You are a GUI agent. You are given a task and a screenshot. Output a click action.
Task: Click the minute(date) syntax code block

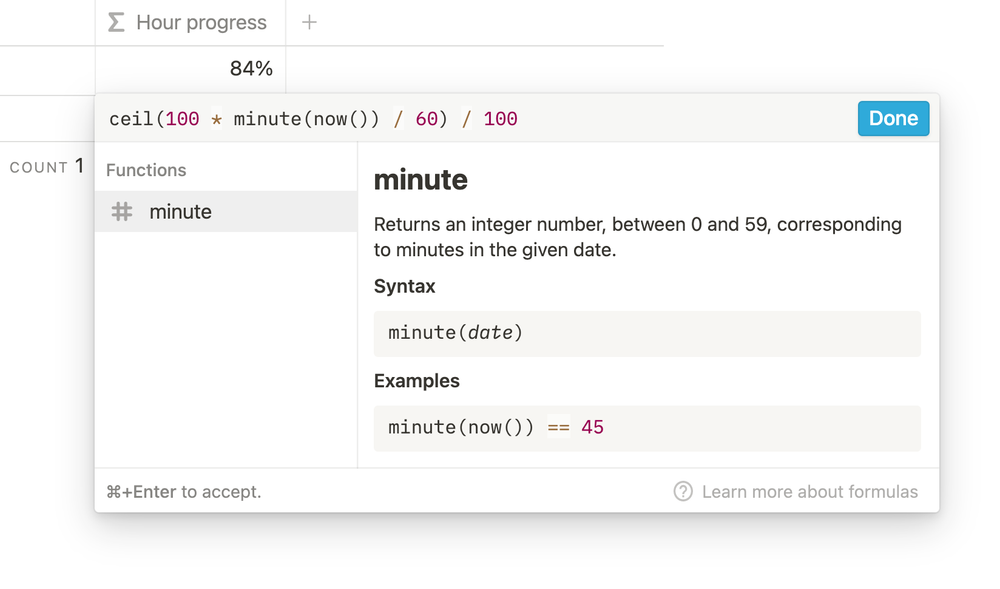[x=646, y=333]
